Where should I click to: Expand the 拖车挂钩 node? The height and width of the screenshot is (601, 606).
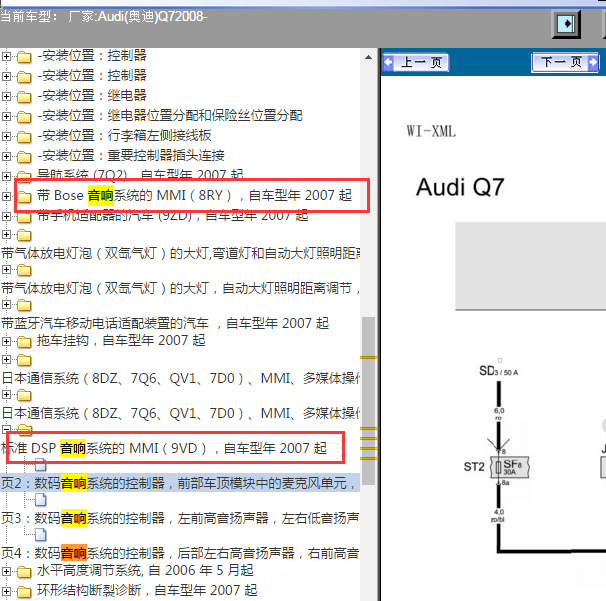point(6,341)
